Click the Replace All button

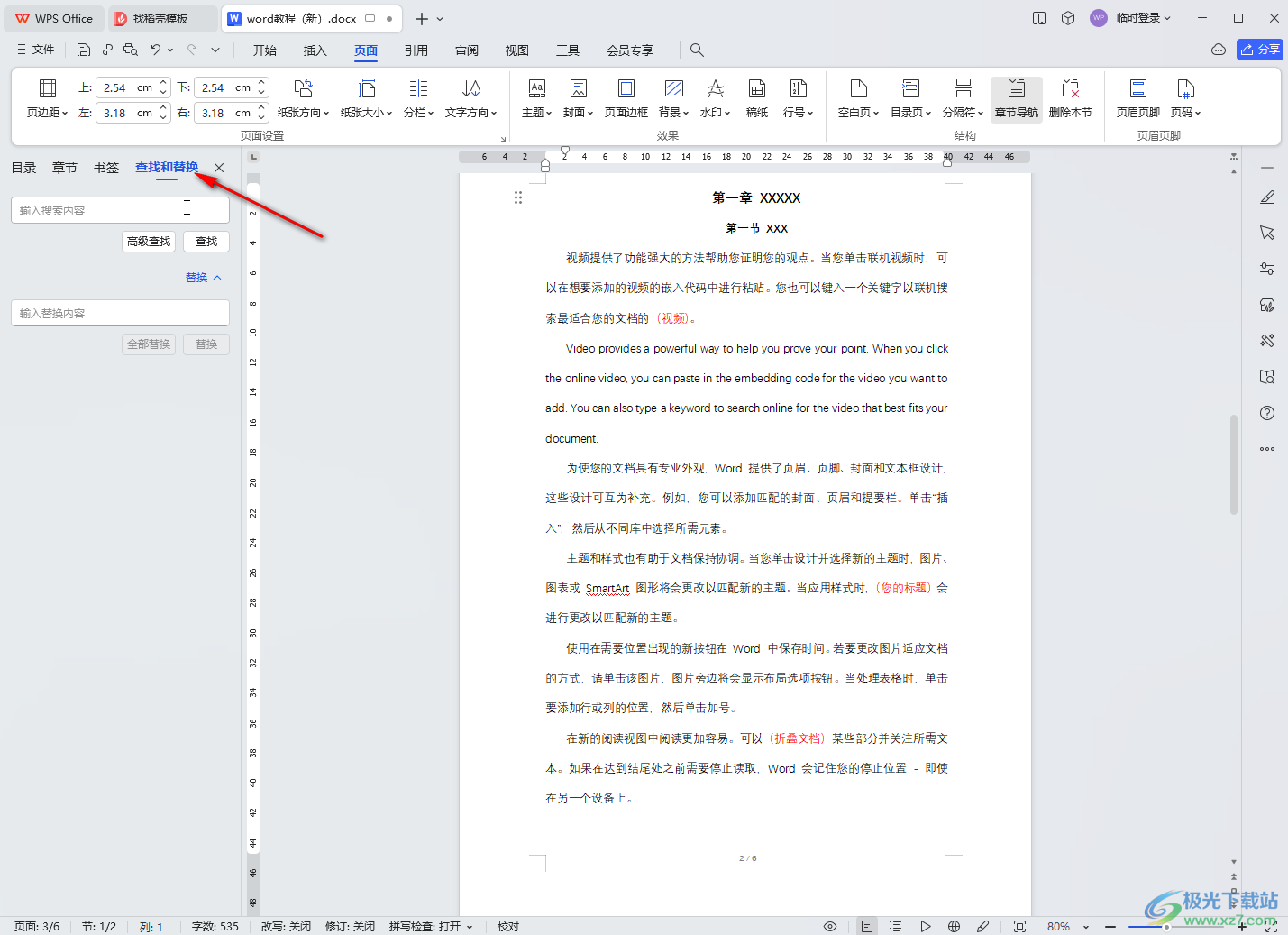(x=149, y=344)
